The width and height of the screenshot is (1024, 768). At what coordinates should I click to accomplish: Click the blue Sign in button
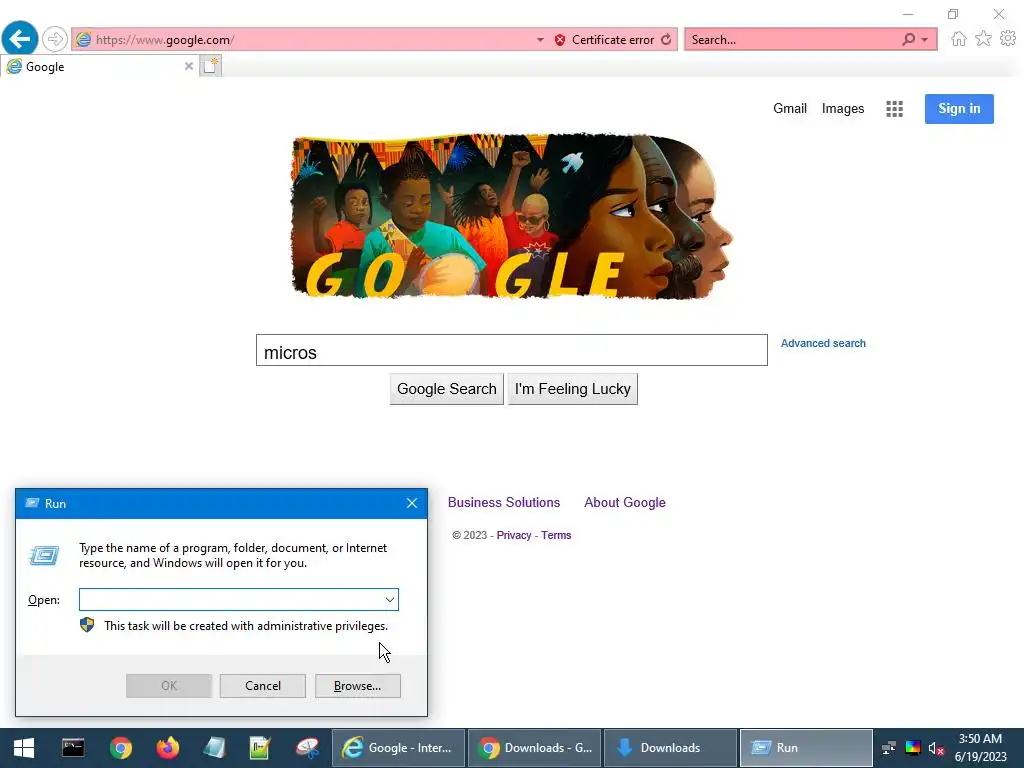[x=959, y=108]
